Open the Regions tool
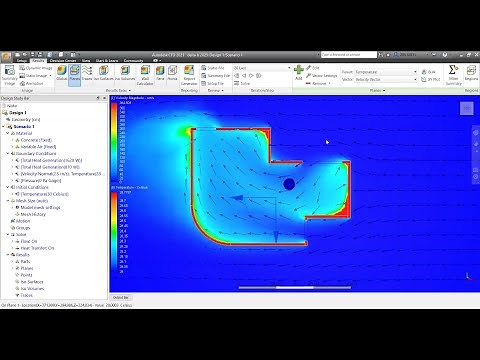 pos(471,73)
